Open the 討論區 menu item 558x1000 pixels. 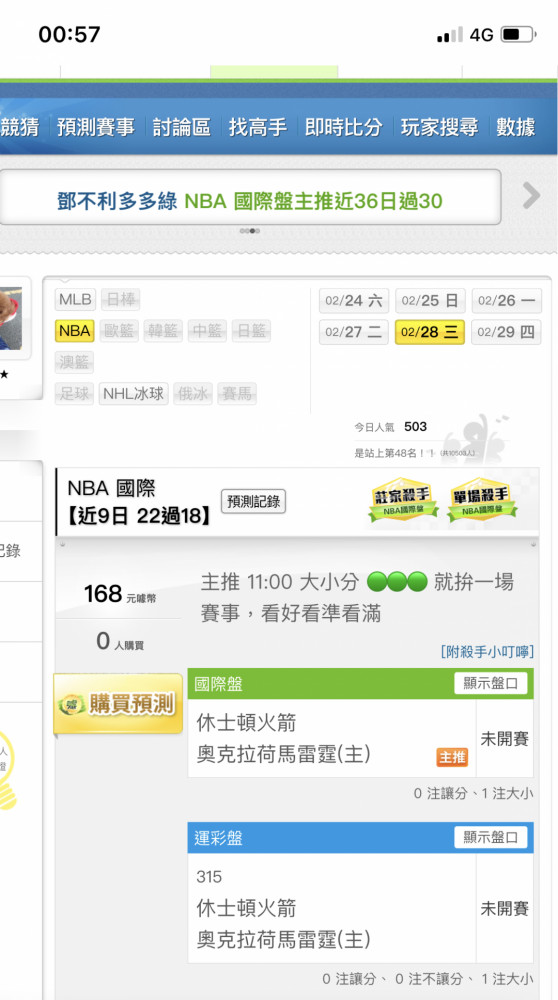[182, 127]
